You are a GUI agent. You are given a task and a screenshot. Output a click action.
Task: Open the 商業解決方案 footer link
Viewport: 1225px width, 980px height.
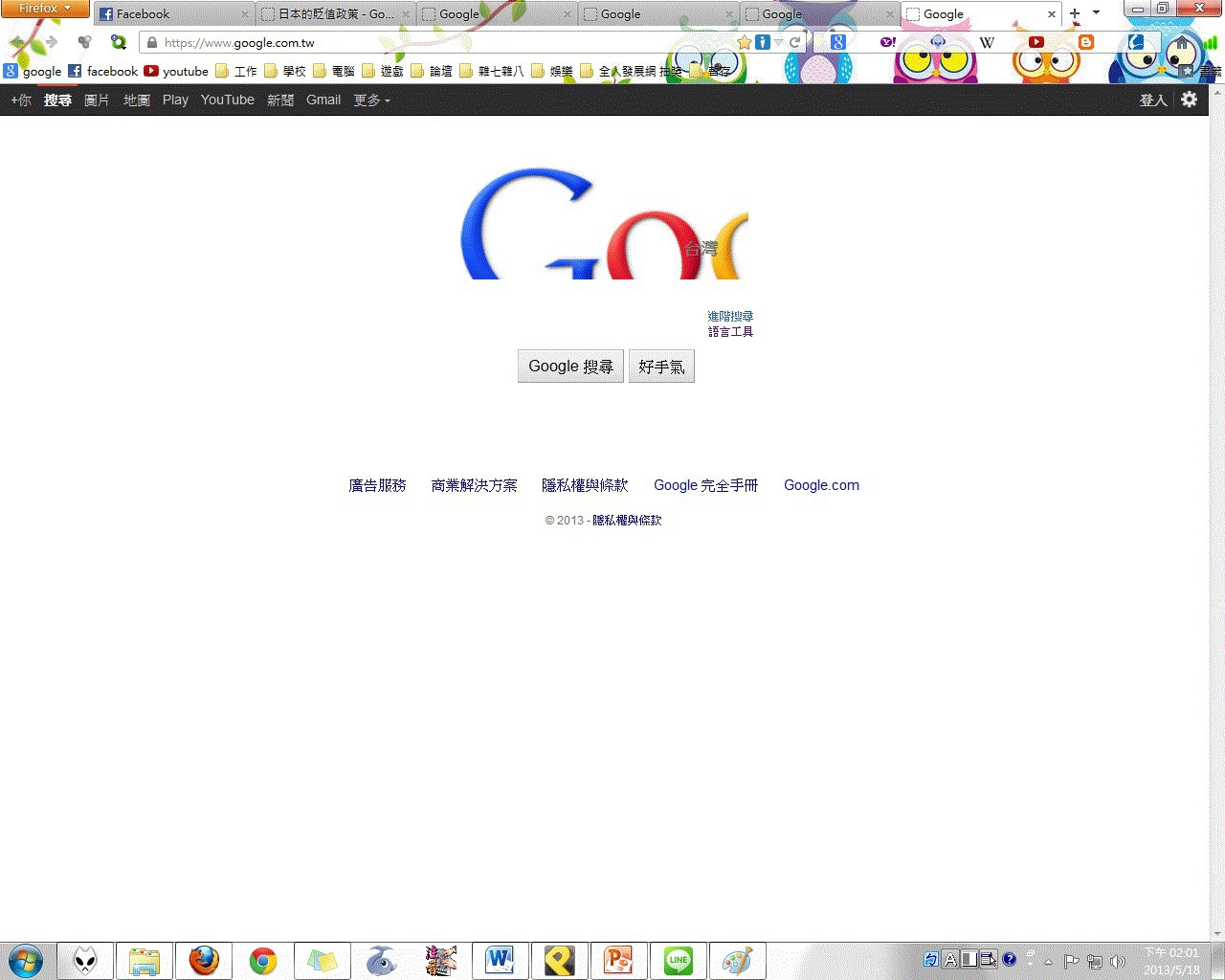click(474, 485)
